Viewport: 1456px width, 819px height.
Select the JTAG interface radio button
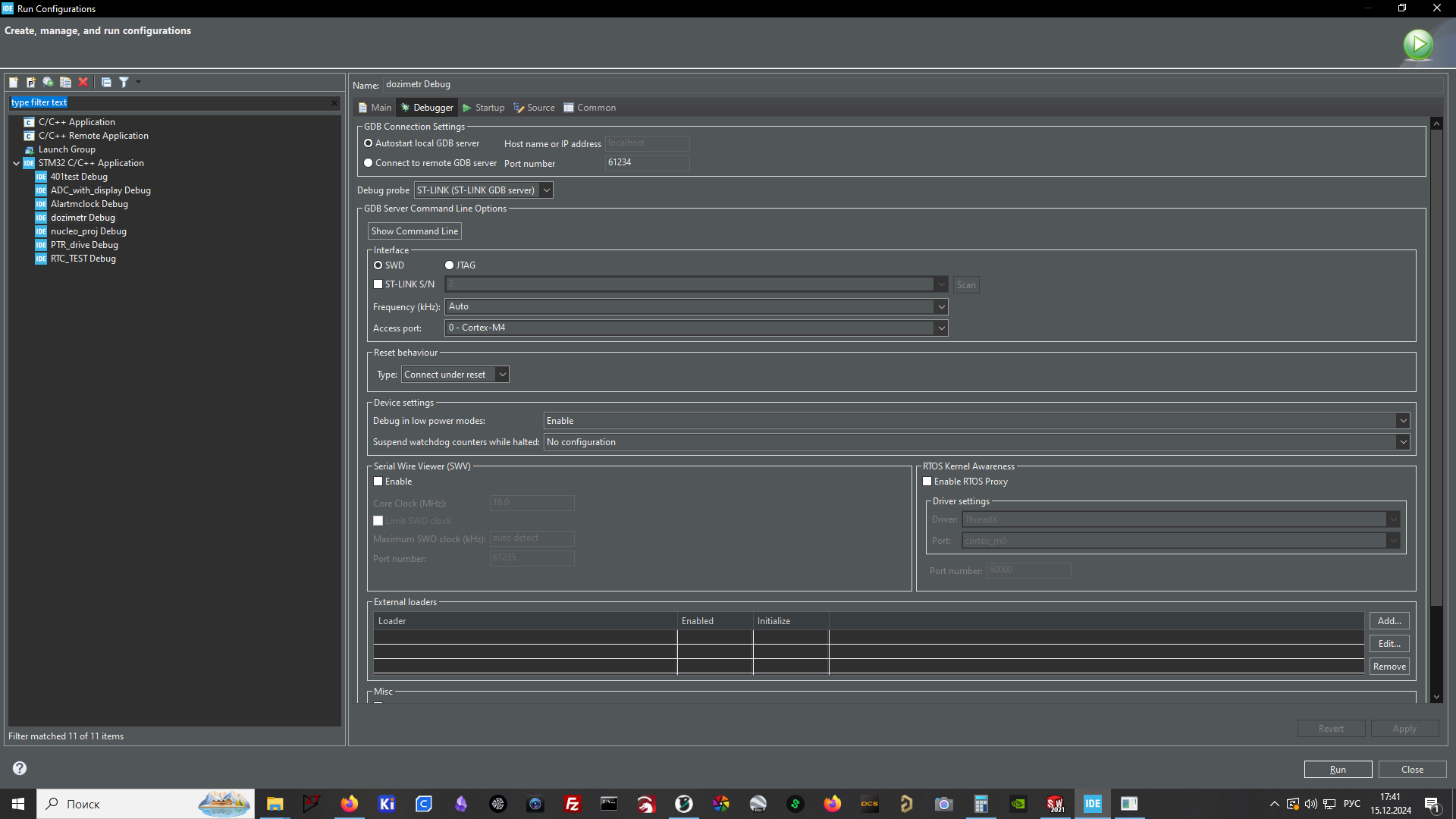click(450, 265)
